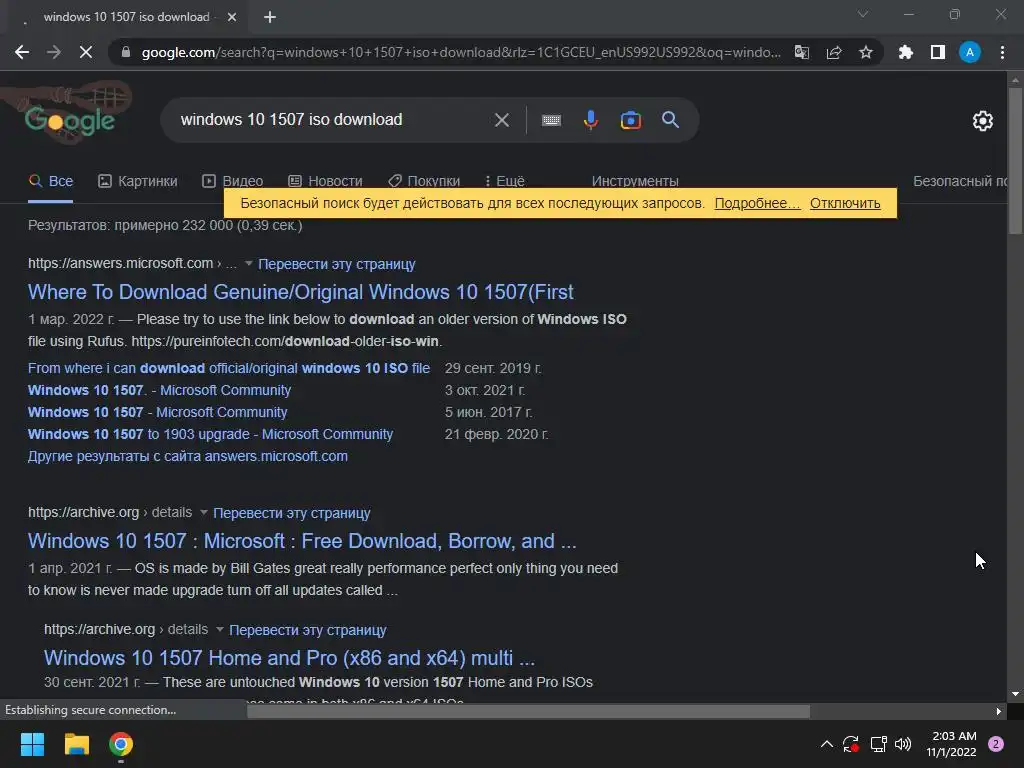The height and width of the screenshot is (768, 1024).
Task: Stop loading the page
Action: 86,52
